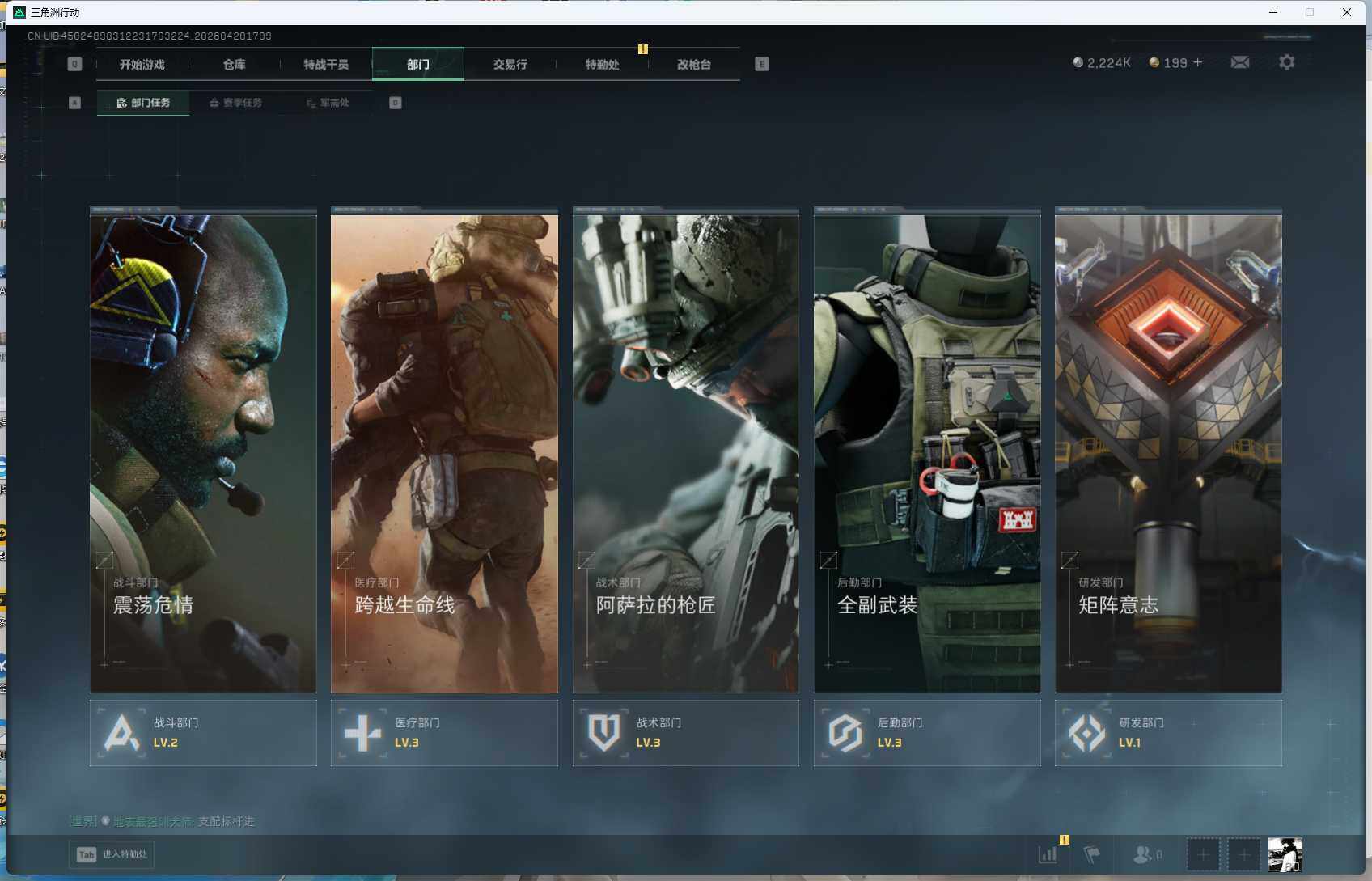1372x881 pixels.
Task: Click the 阿萨拉的枪匠 title text
Action: [655, 605]
